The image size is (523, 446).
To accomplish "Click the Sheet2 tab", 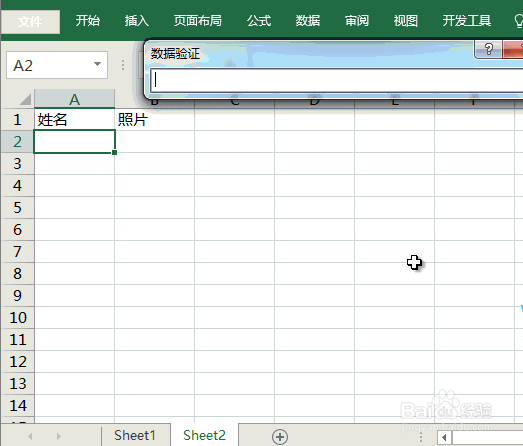I will [x=204, y=435].
